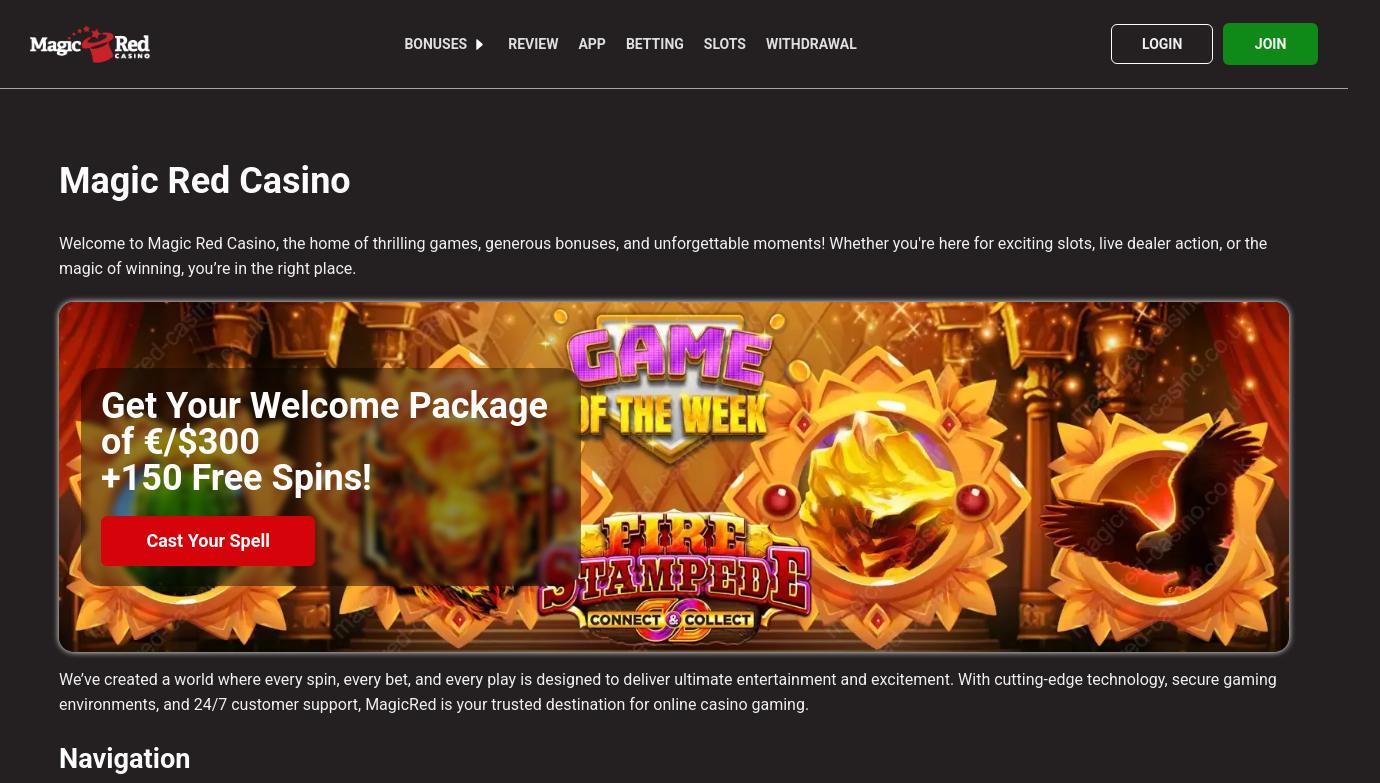Click the Navigation section heading
Image resolution: width=1380 pixels, height=783 pixels.
[125, 759]
